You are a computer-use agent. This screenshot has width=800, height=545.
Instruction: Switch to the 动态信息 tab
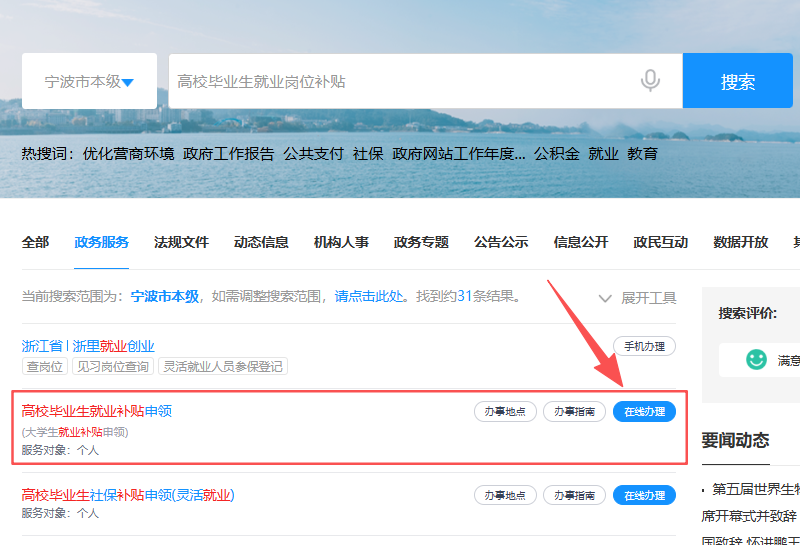click(x=261, y=242)
